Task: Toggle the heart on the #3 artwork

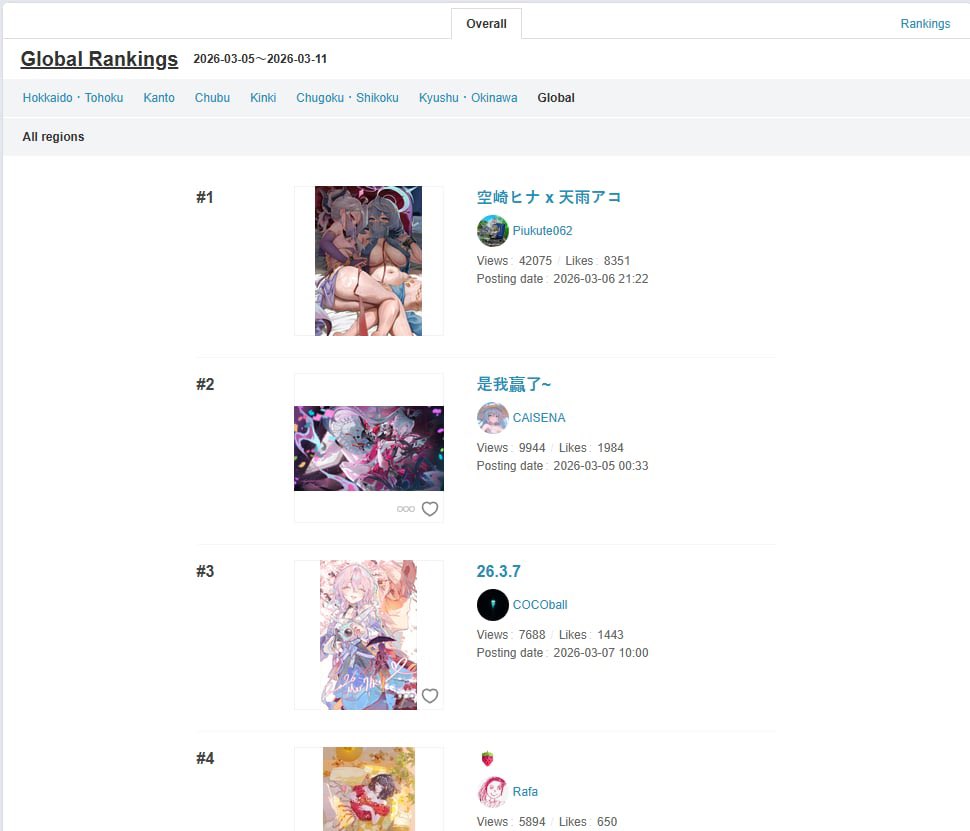Action: (x=430, y=695)
